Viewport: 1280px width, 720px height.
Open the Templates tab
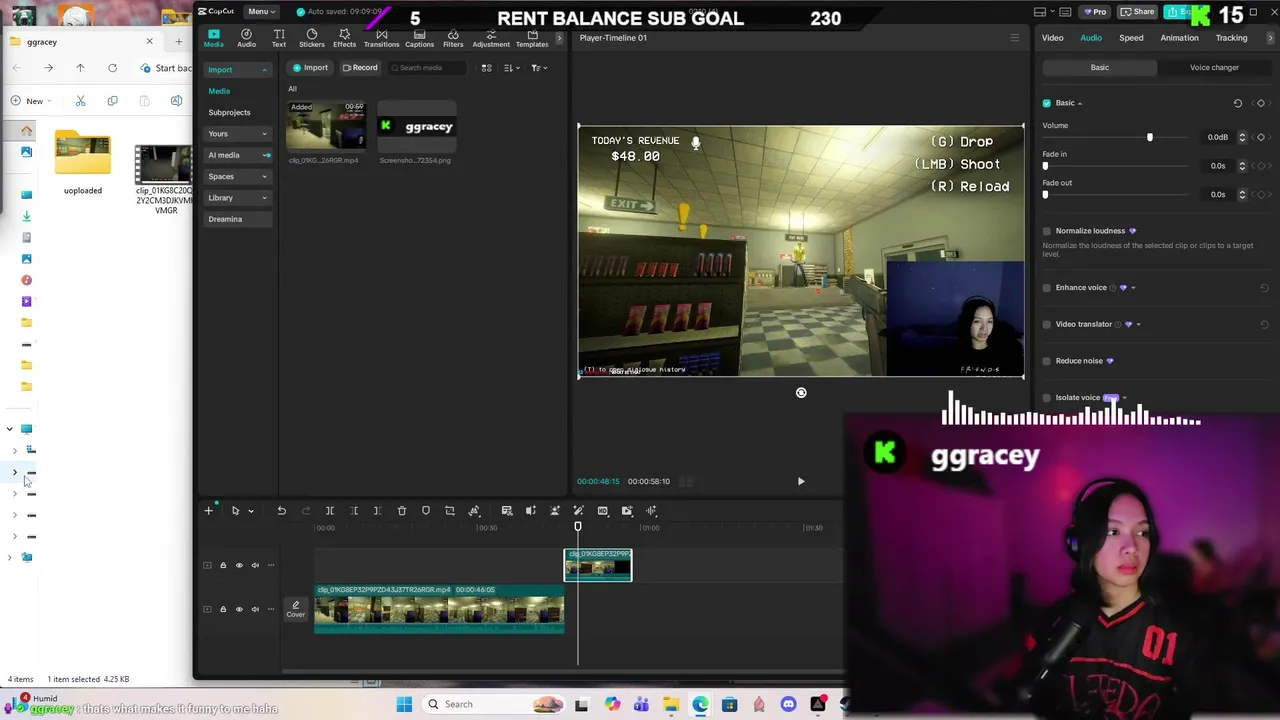(532, 38)
